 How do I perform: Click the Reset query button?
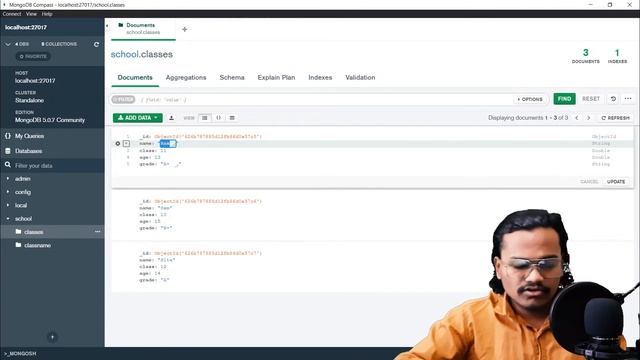pyautogui.click(x=591, y=99)
